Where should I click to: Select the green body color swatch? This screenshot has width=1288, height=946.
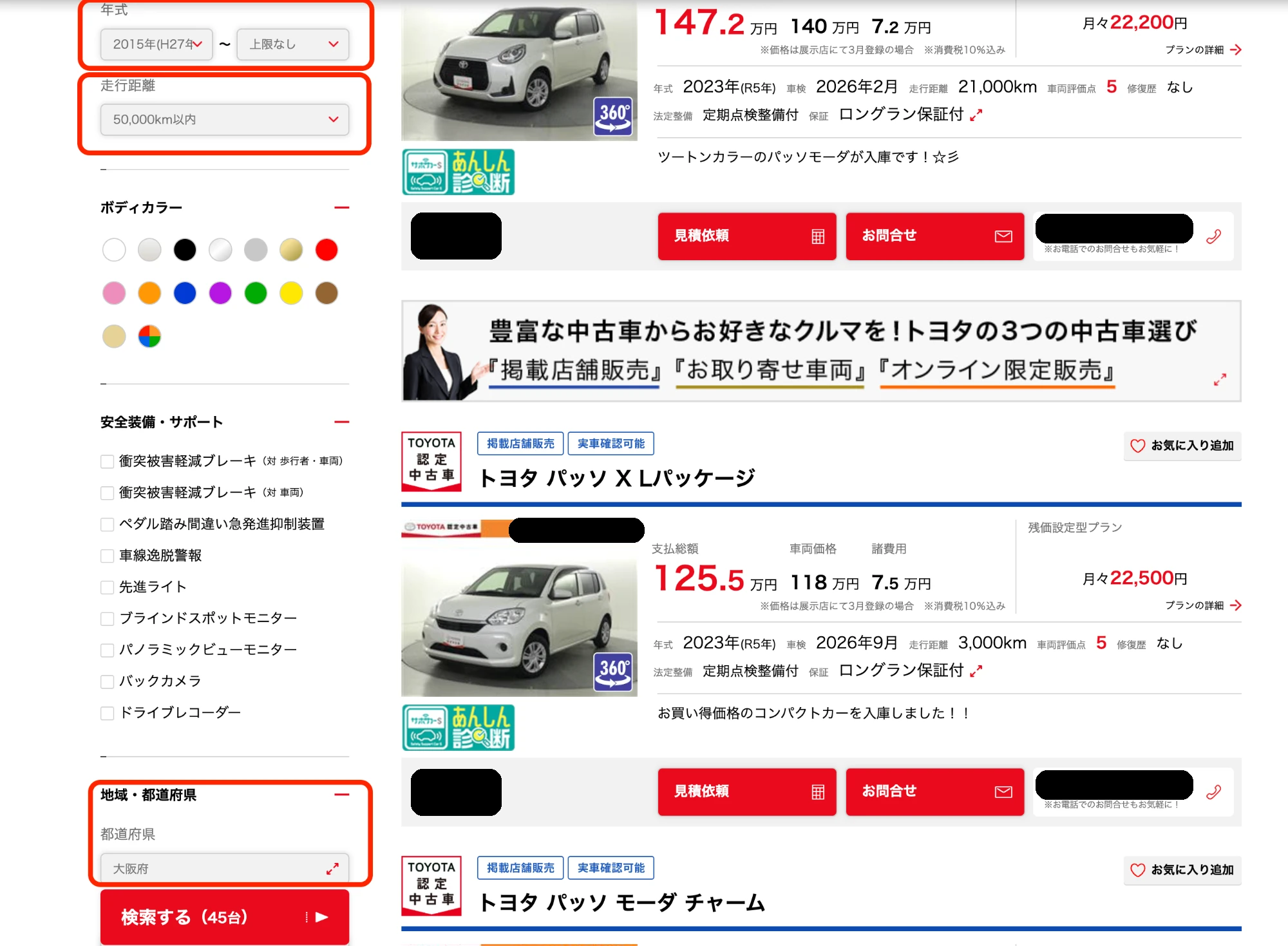click(x=256, y=293)
